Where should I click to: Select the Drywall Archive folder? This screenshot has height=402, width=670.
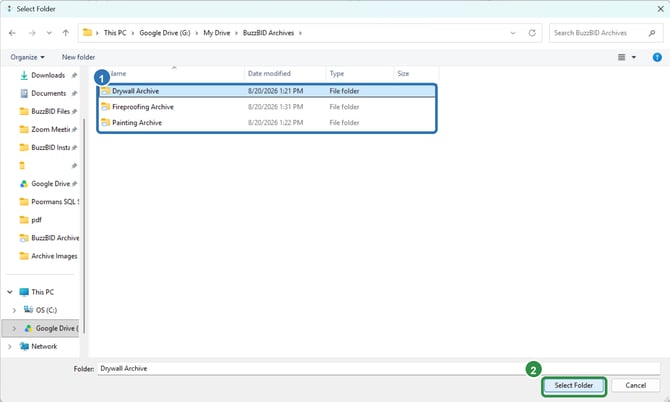point(267,91)
